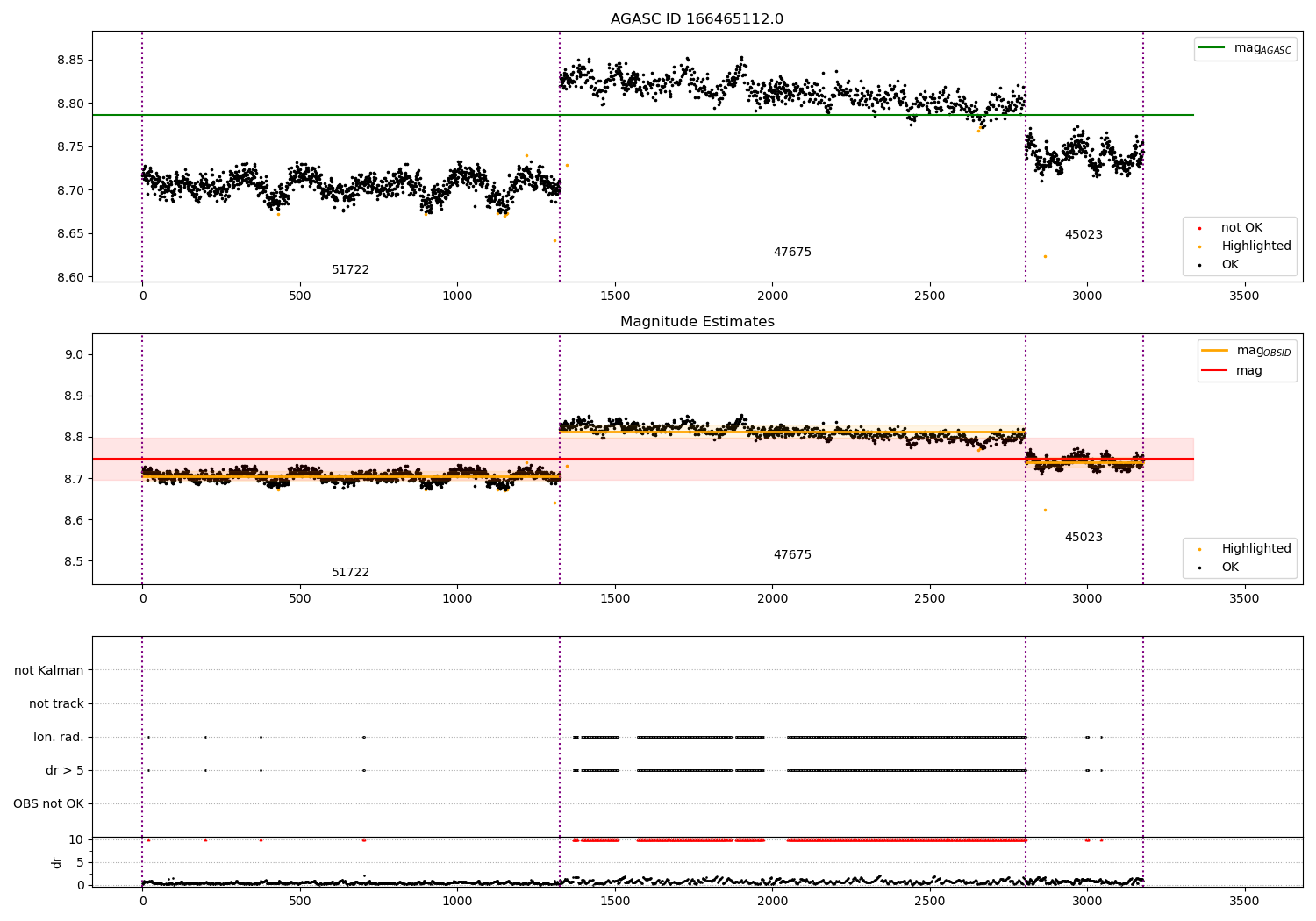Click the 'dr > 5' axis label

[65, 771]
